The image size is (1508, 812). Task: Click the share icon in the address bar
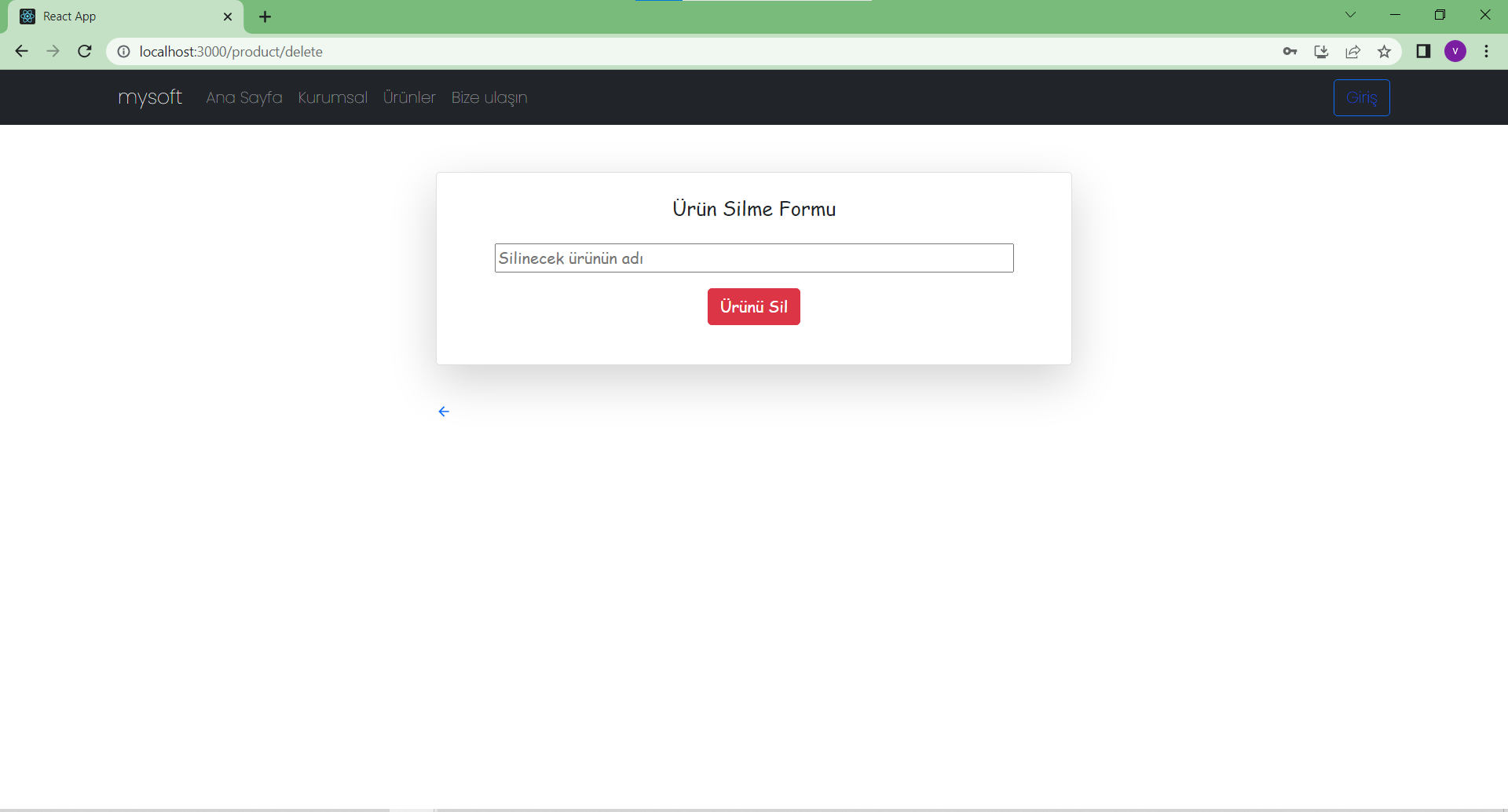point(1353,51)
